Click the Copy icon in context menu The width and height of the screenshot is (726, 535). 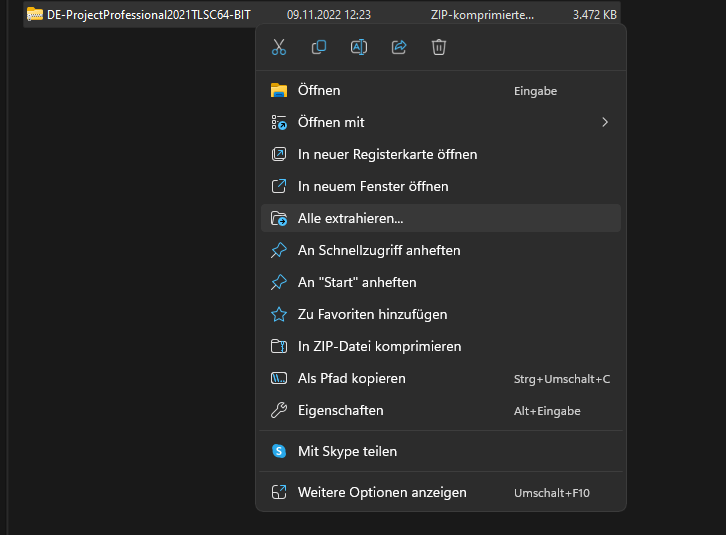click(319, 47)
